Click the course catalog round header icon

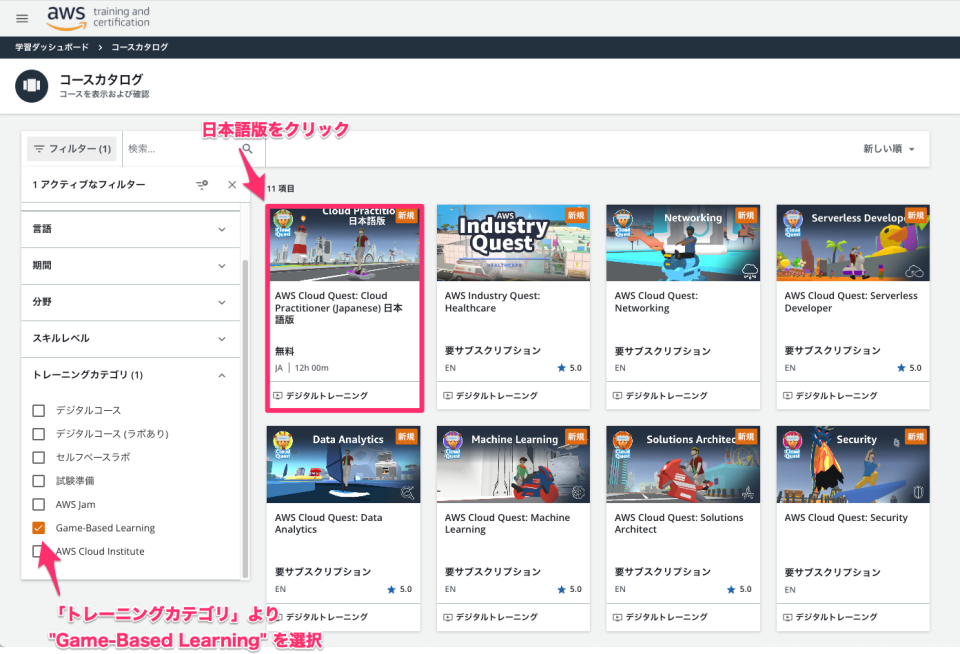tap(32, 86)
